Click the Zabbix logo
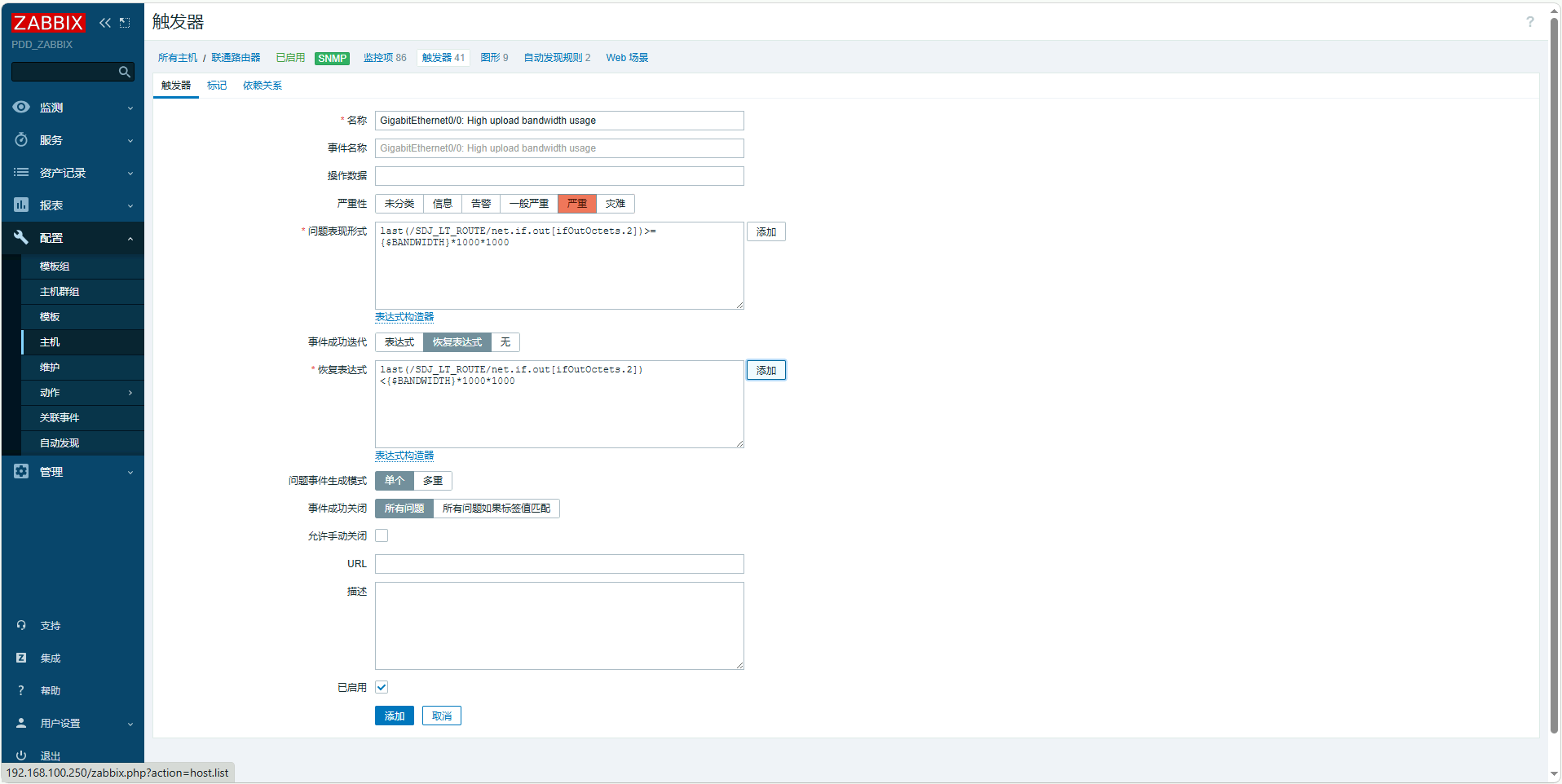 (48, 23)
